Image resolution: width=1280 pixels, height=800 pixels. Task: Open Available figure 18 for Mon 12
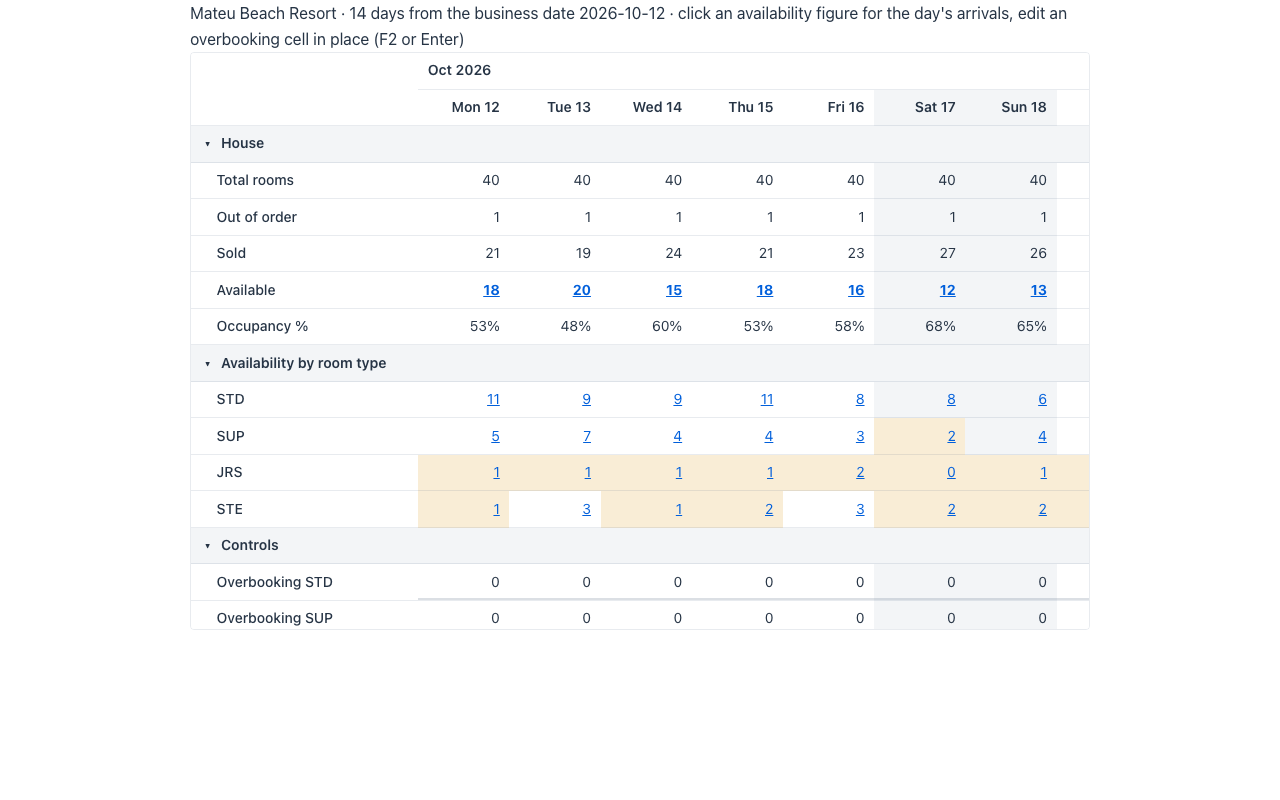click(491, 290)
